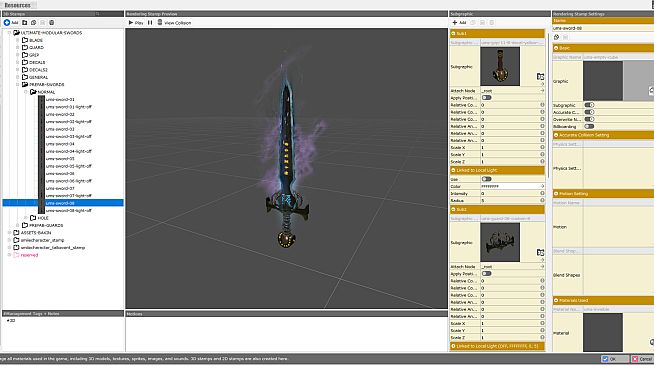Select ums-sword-08-light-off in the tree

tap(68, 211)
